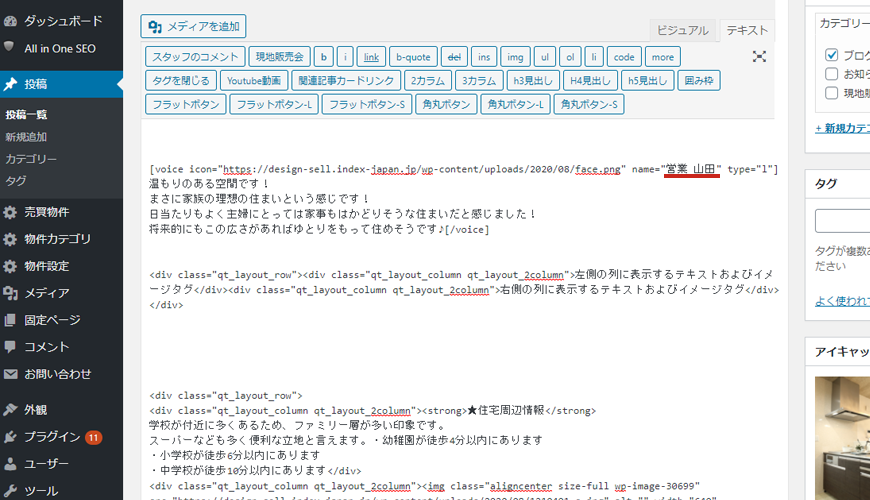Insert the b-quote tag button

[411, 57]
